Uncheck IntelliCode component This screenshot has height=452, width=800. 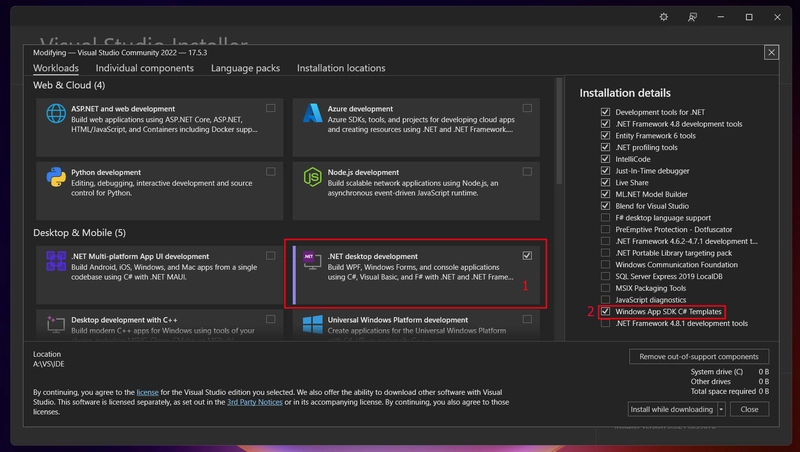point(605,159)
